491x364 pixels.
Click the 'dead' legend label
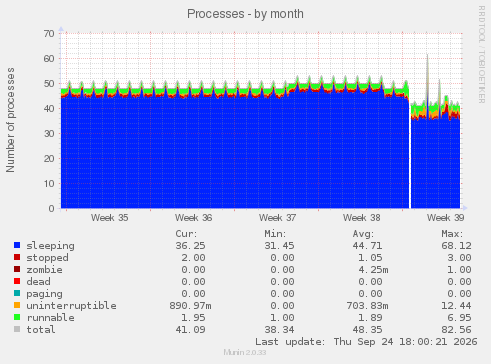tap(38, 282)
